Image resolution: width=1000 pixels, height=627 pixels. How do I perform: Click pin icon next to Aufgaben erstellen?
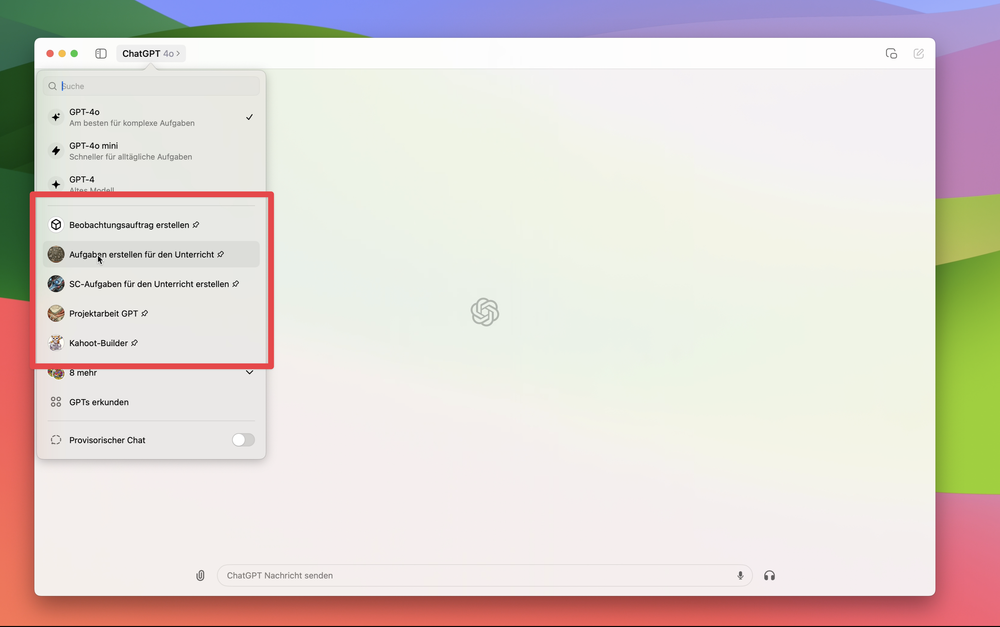(221, 254)
